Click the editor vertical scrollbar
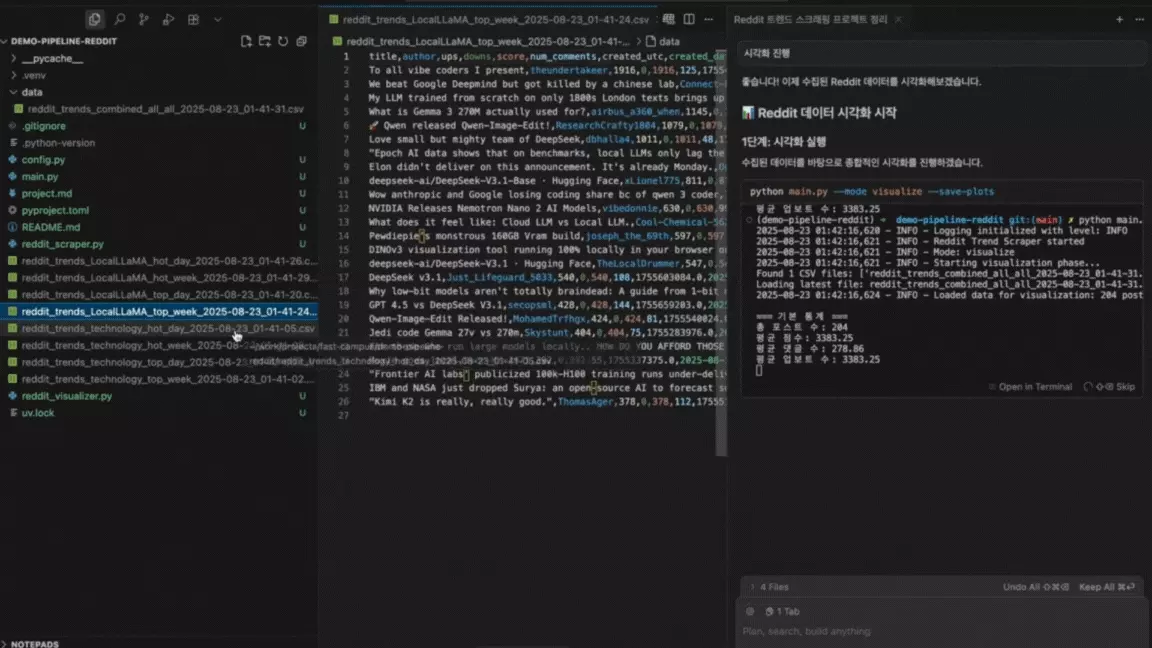The width and height of the screenshot is (1152, 648). 721,253
